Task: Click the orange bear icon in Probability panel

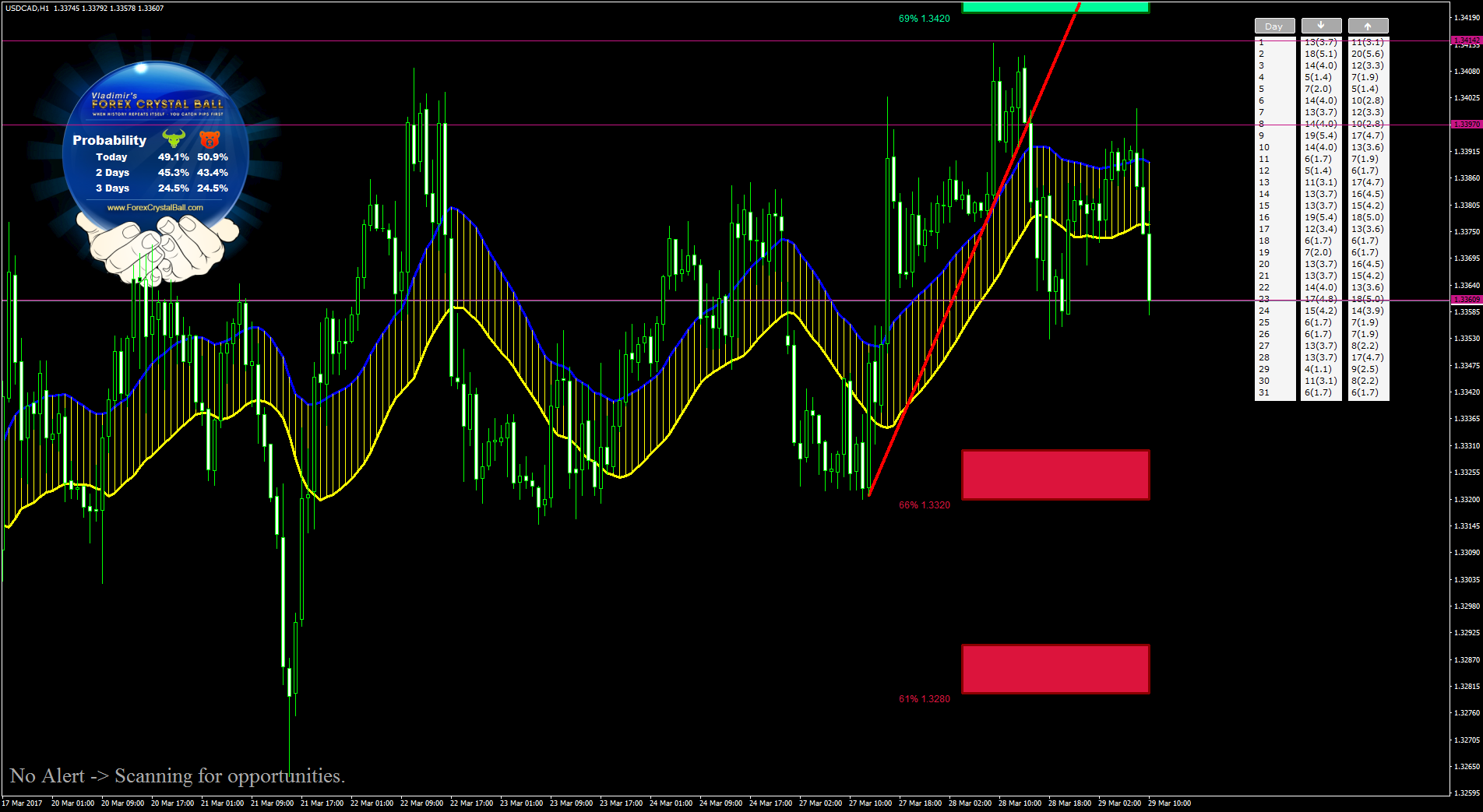Action: [x=210, y=139]
